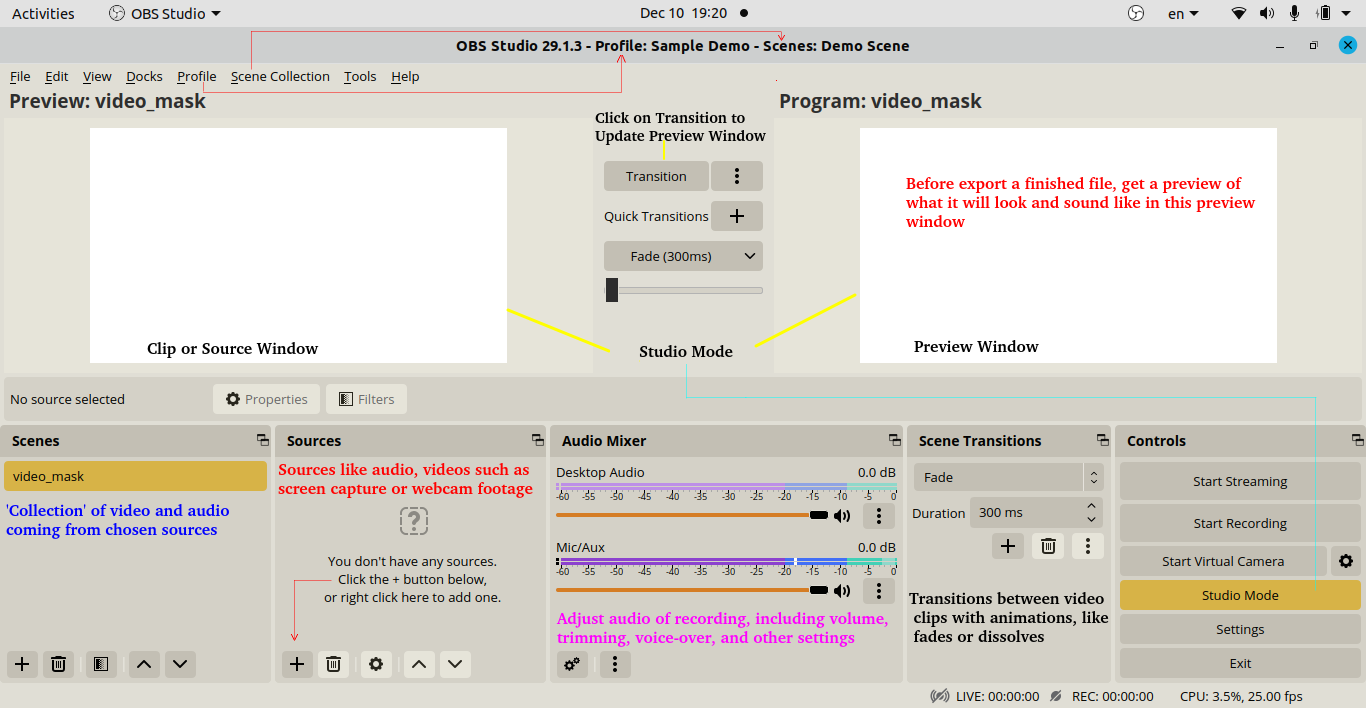Open the View menu
Screen dimensions: 1366x708
point(97,76)
